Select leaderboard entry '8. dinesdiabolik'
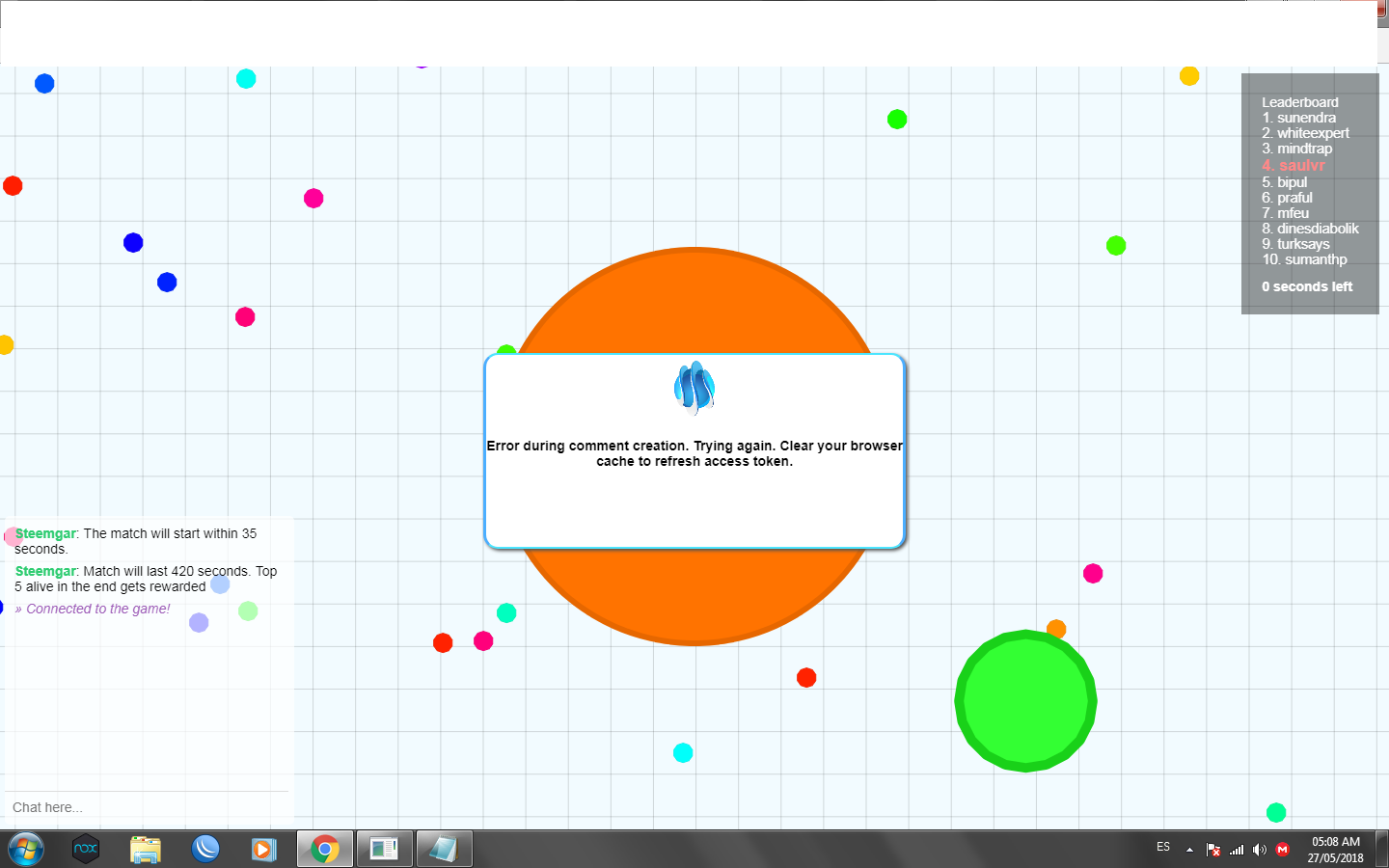This screenshot has height=868, width=1389. (x=1311, y=229)
